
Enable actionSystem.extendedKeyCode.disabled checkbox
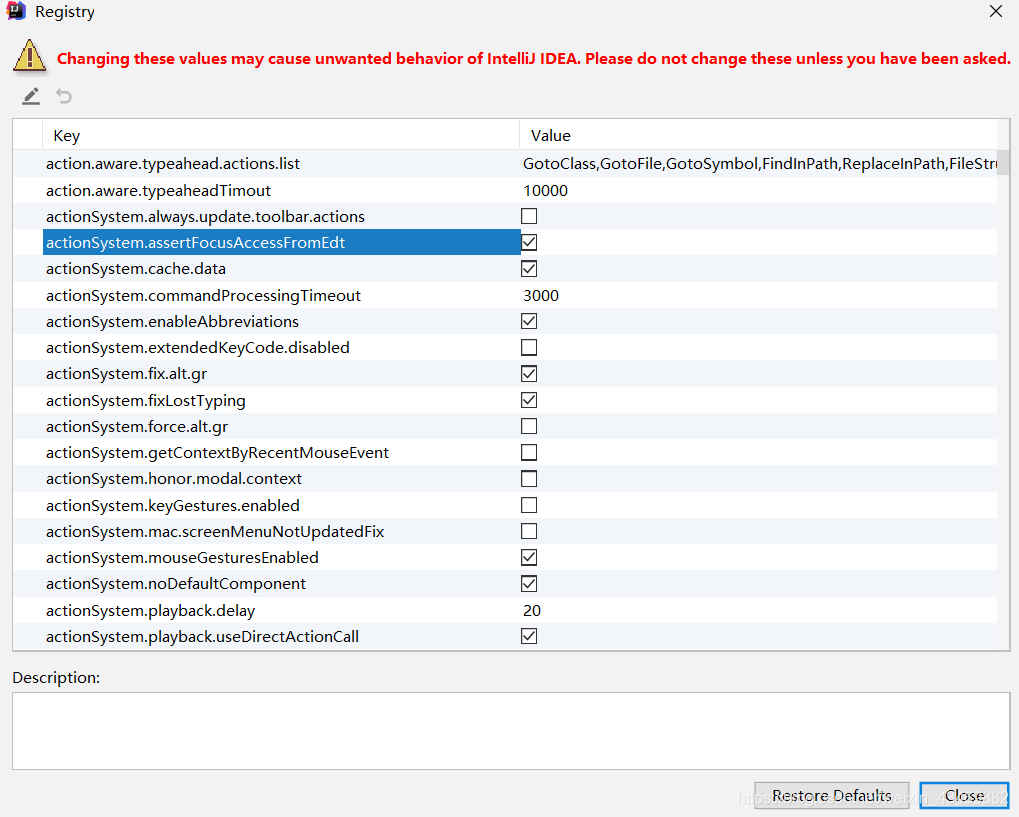click(529, 347)
